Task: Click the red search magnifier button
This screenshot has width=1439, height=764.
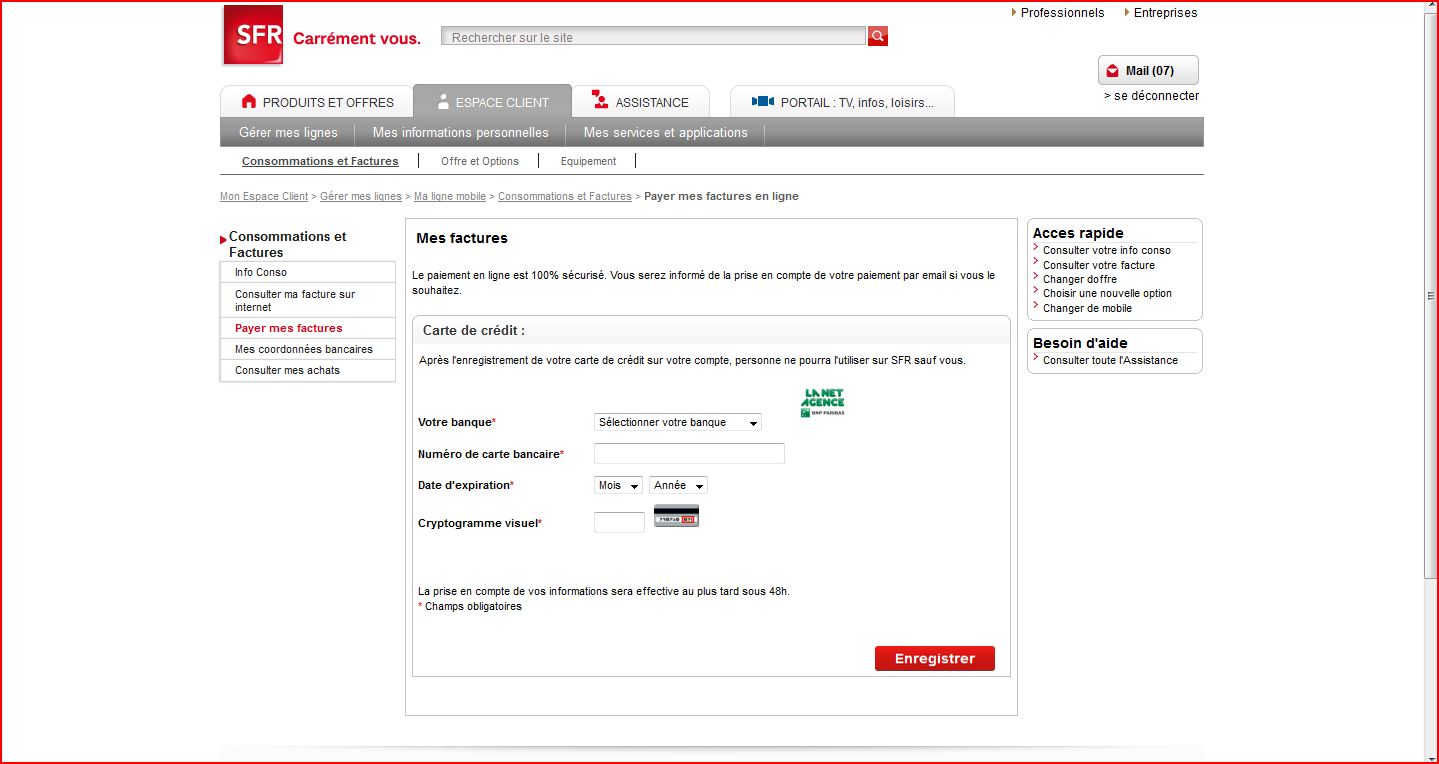Action: click(x=878, y=37)
